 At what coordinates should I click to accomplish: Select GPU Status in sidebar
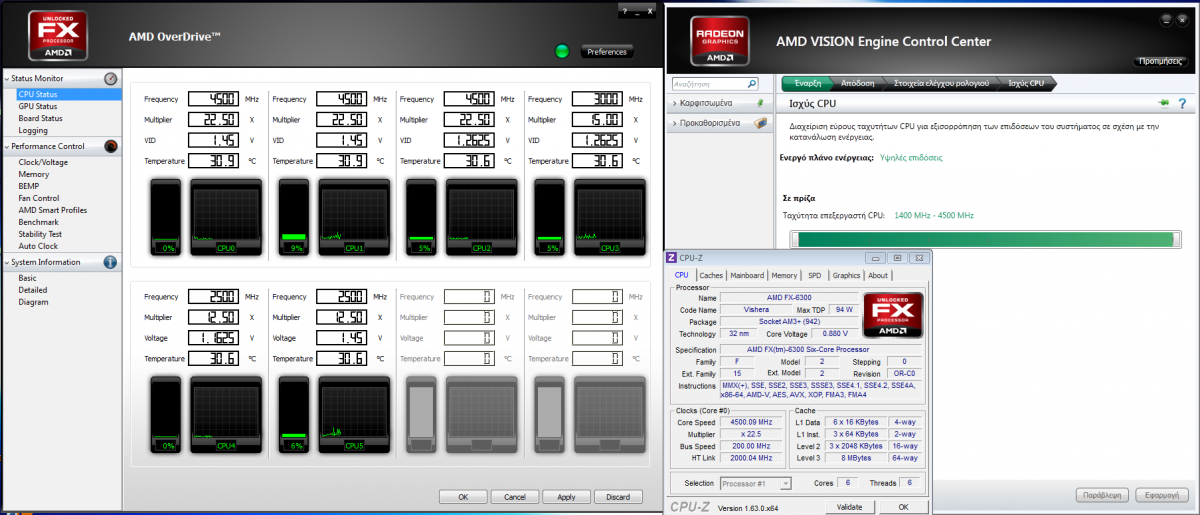38,106
